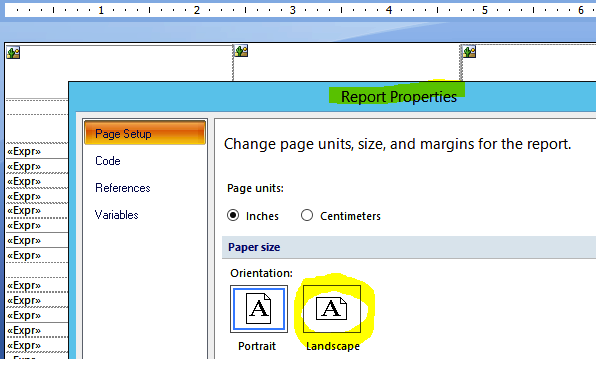Switch to the Code tab

[x=108, y=161]
